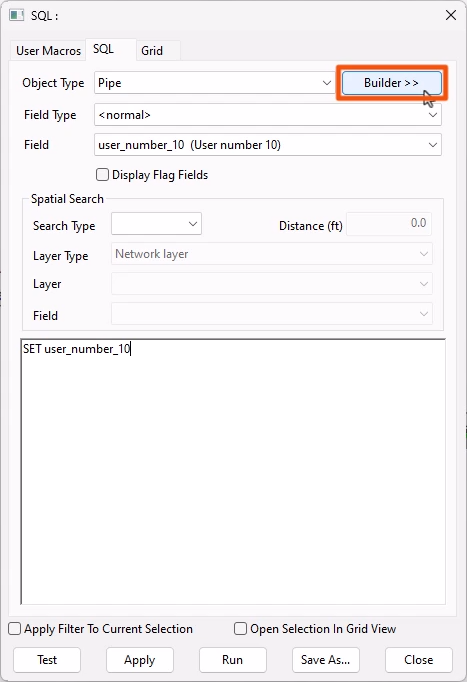Tick Apply Filter To Current Selection checkbox

[15, 629]
